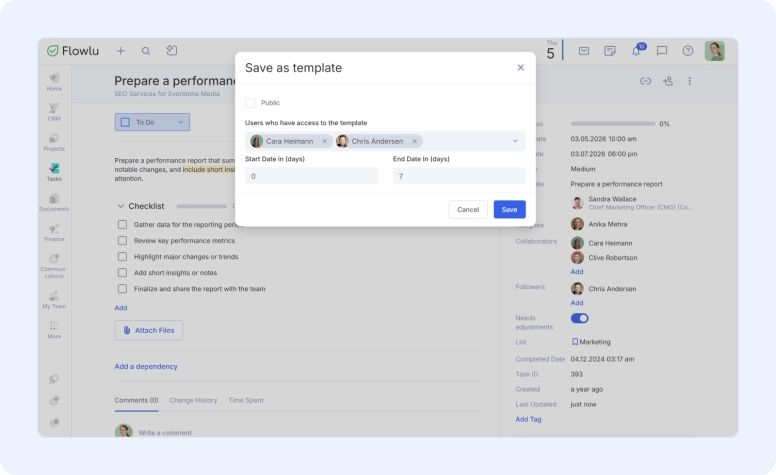776x475 pixels.
Task: Open the three-dot task menu
Action: [x=689, y=81]
